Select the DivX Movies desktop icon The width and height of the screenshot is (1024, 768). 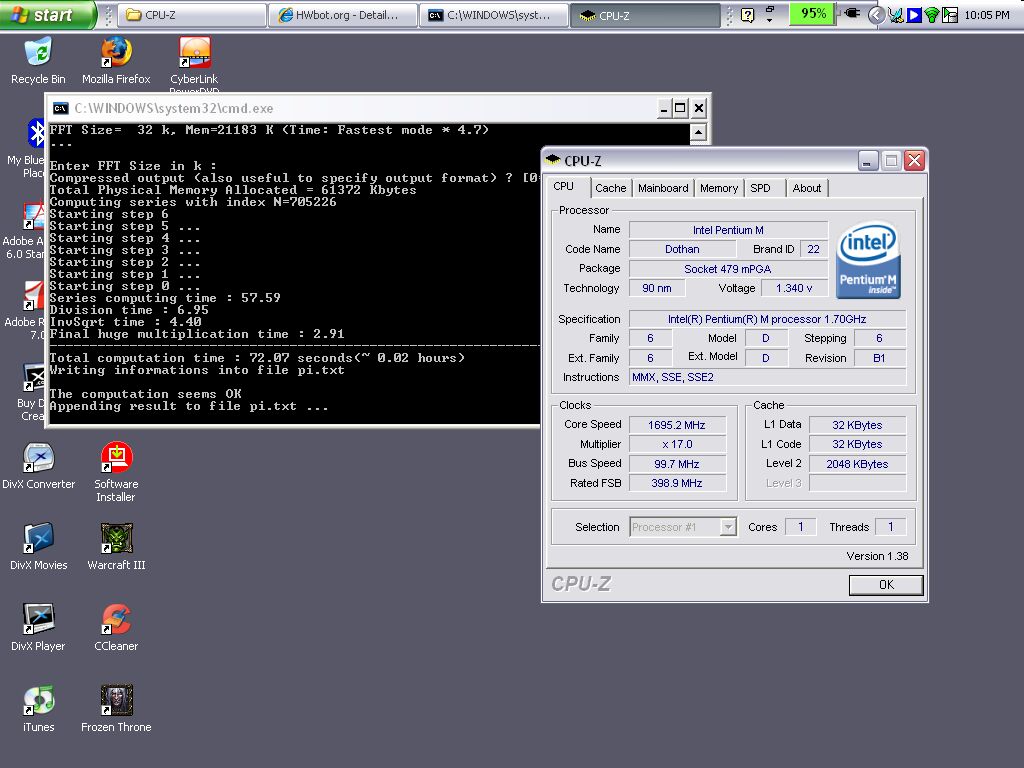(39, 547)
